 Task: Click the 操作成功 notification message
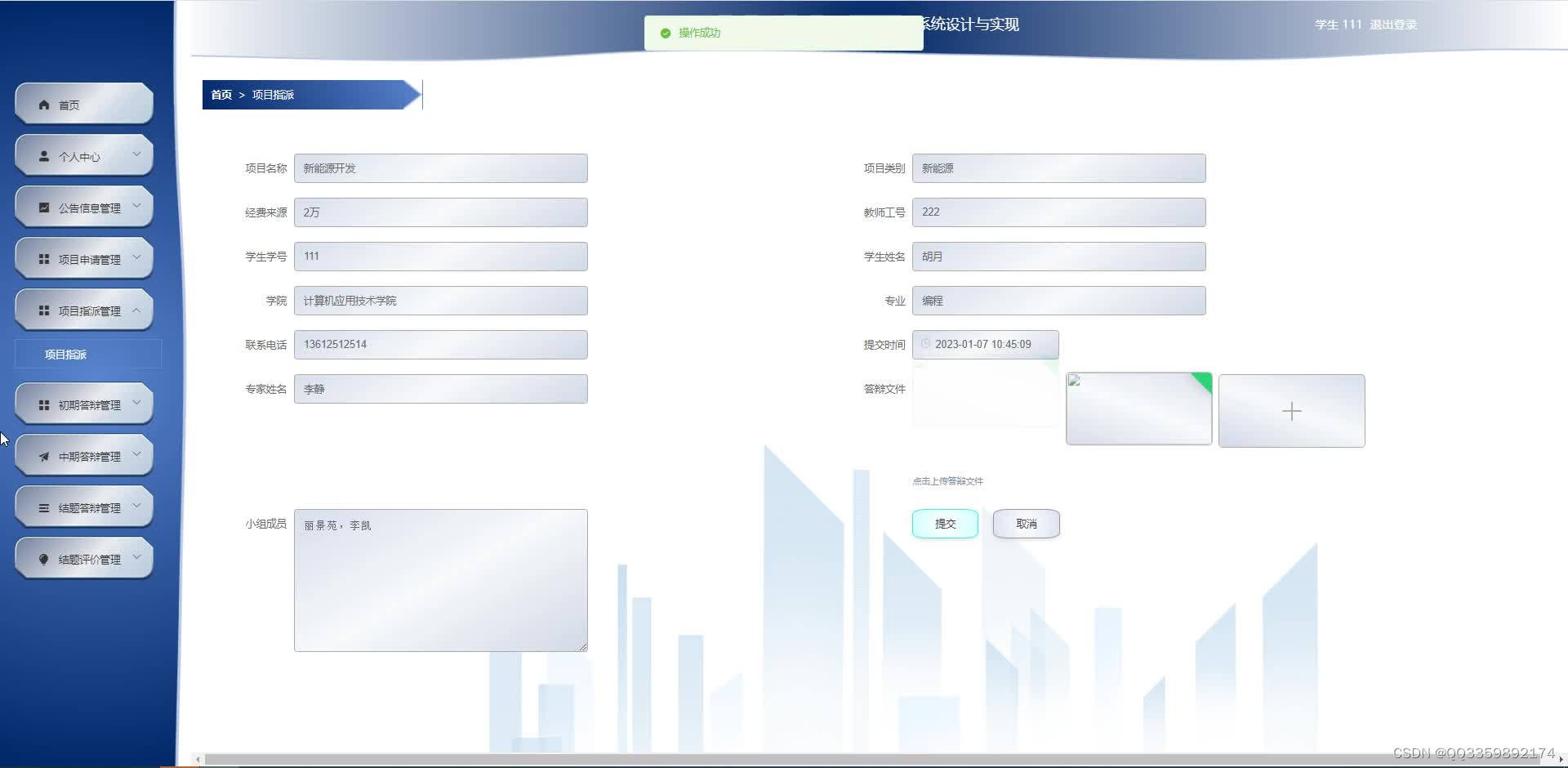[x=783, y=33]
